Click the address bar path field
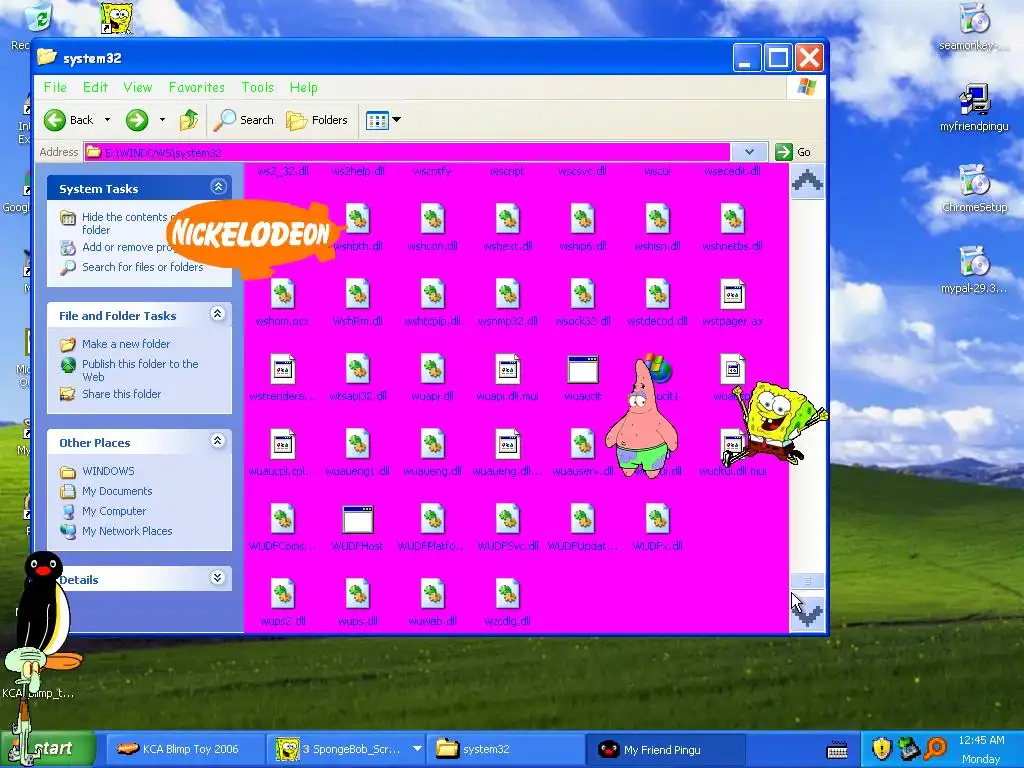 coord(406,152)
